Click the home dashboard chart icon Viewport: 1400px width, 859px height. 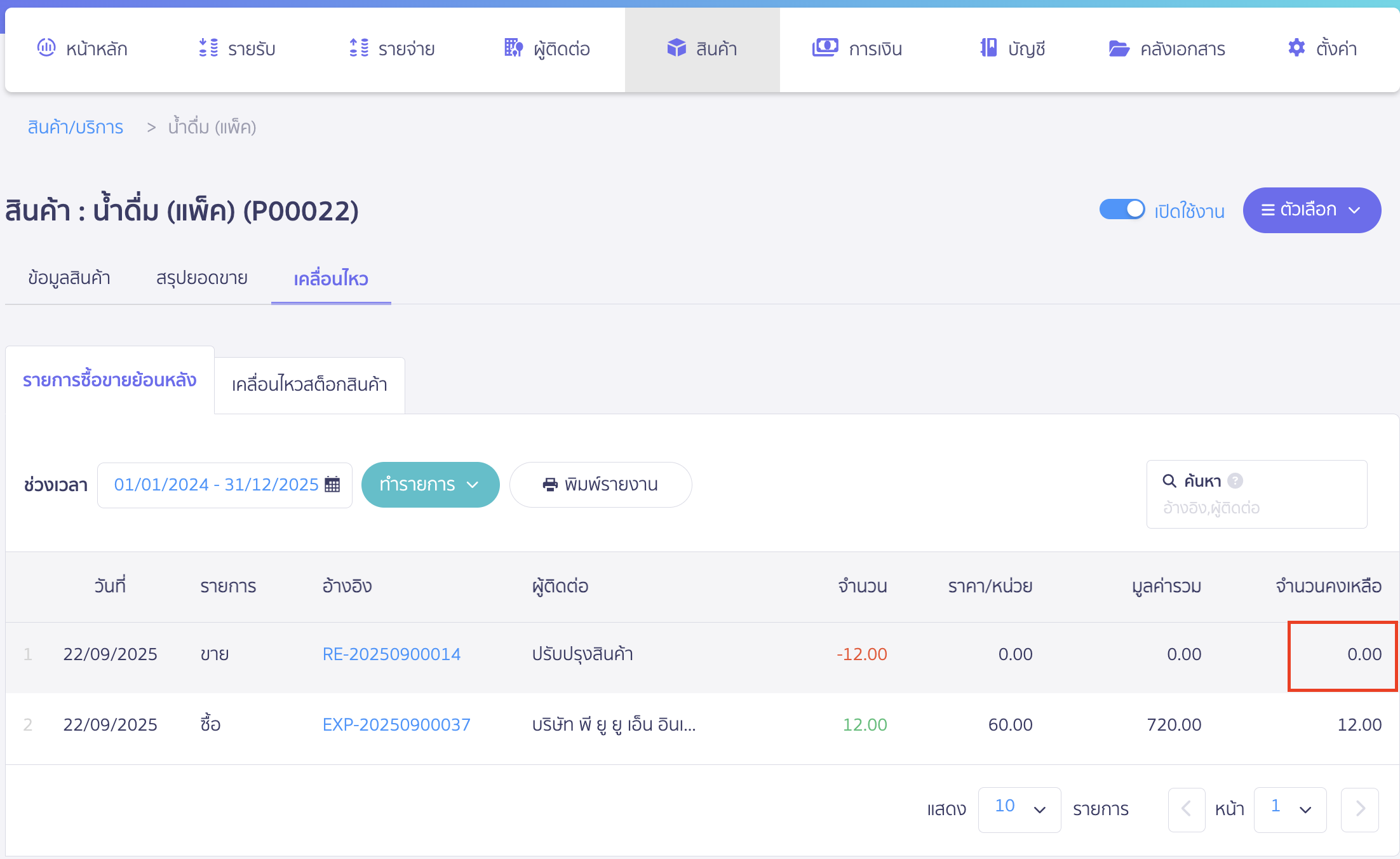tap(46, 48)
